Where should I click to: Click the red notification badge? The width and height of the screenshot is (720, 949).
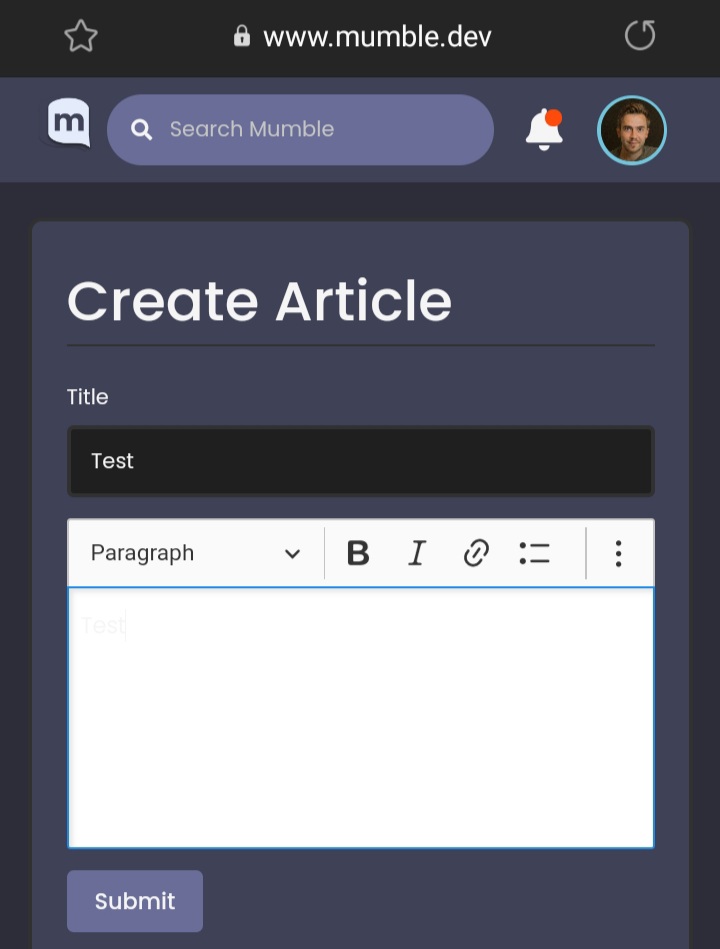click(x=554, y=116)
